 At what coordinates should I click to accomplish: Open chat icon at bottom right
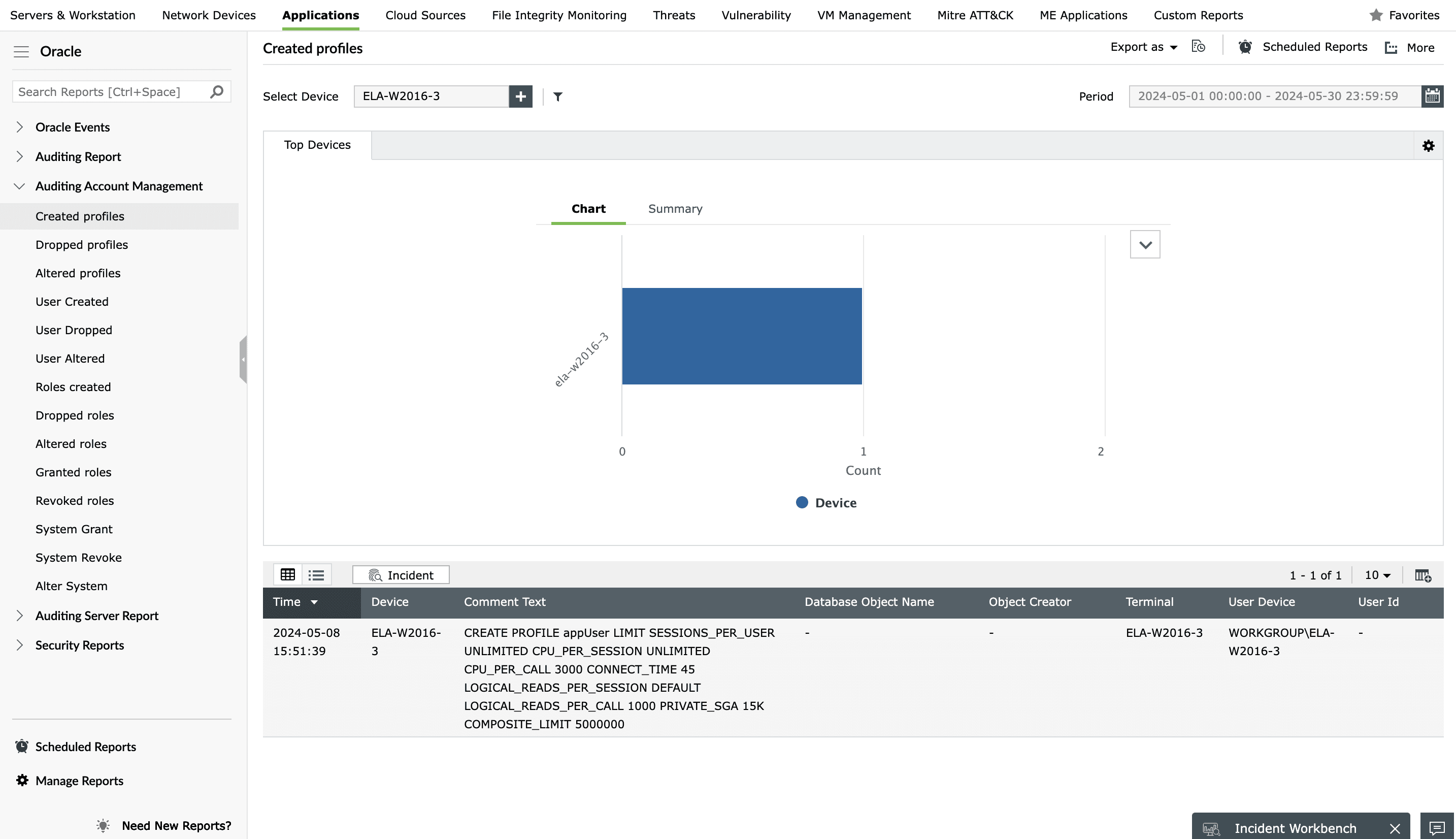click(1436, 827)
